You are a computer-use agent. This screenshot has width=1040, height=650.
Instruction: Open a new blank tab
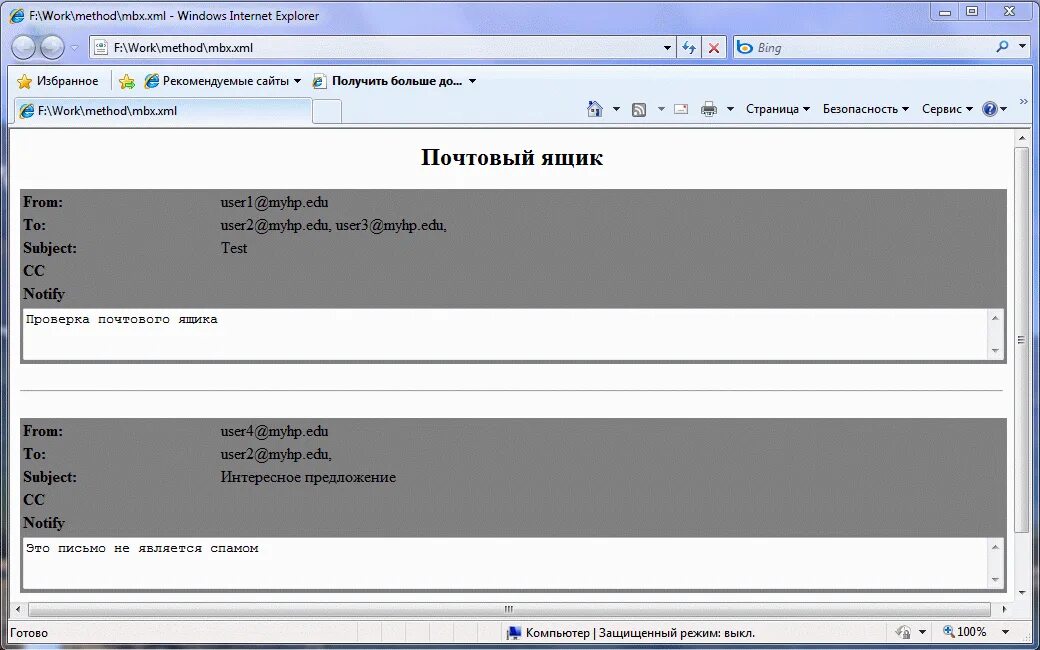click(x=326, y=111)
